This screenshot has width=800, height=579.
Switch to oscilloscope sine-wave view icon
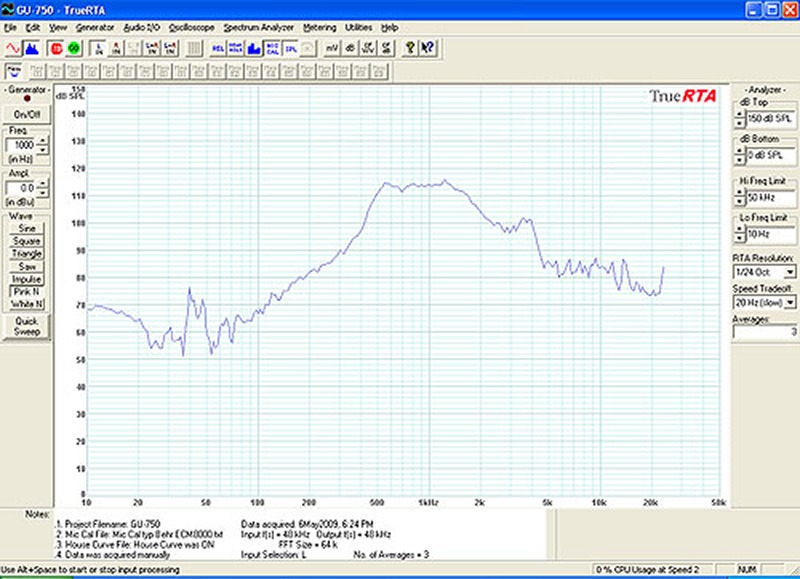(13, 48)
